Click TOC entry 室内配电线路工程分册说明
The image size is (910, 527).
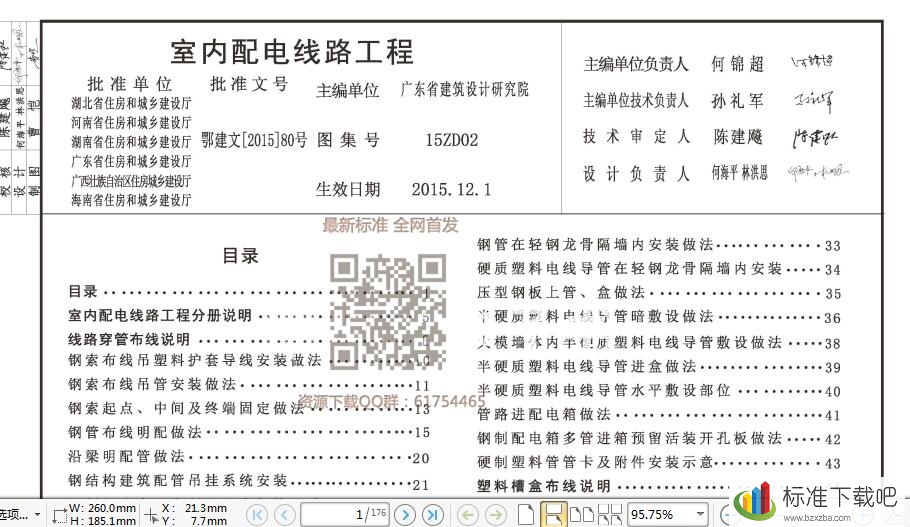[248, 316]
